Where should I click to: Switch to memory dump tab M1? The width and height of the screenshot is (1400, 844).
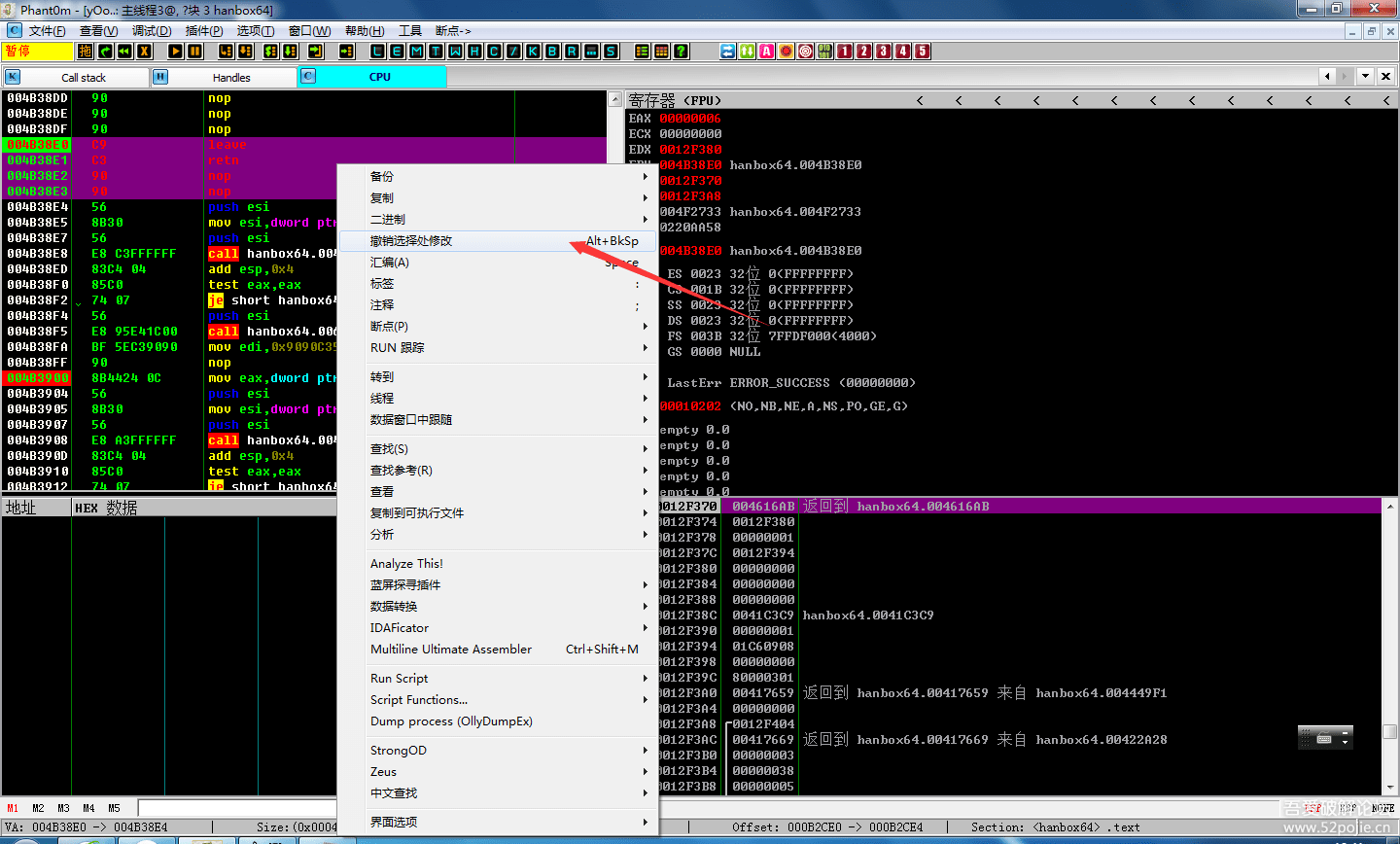click(x=13, y=808)
